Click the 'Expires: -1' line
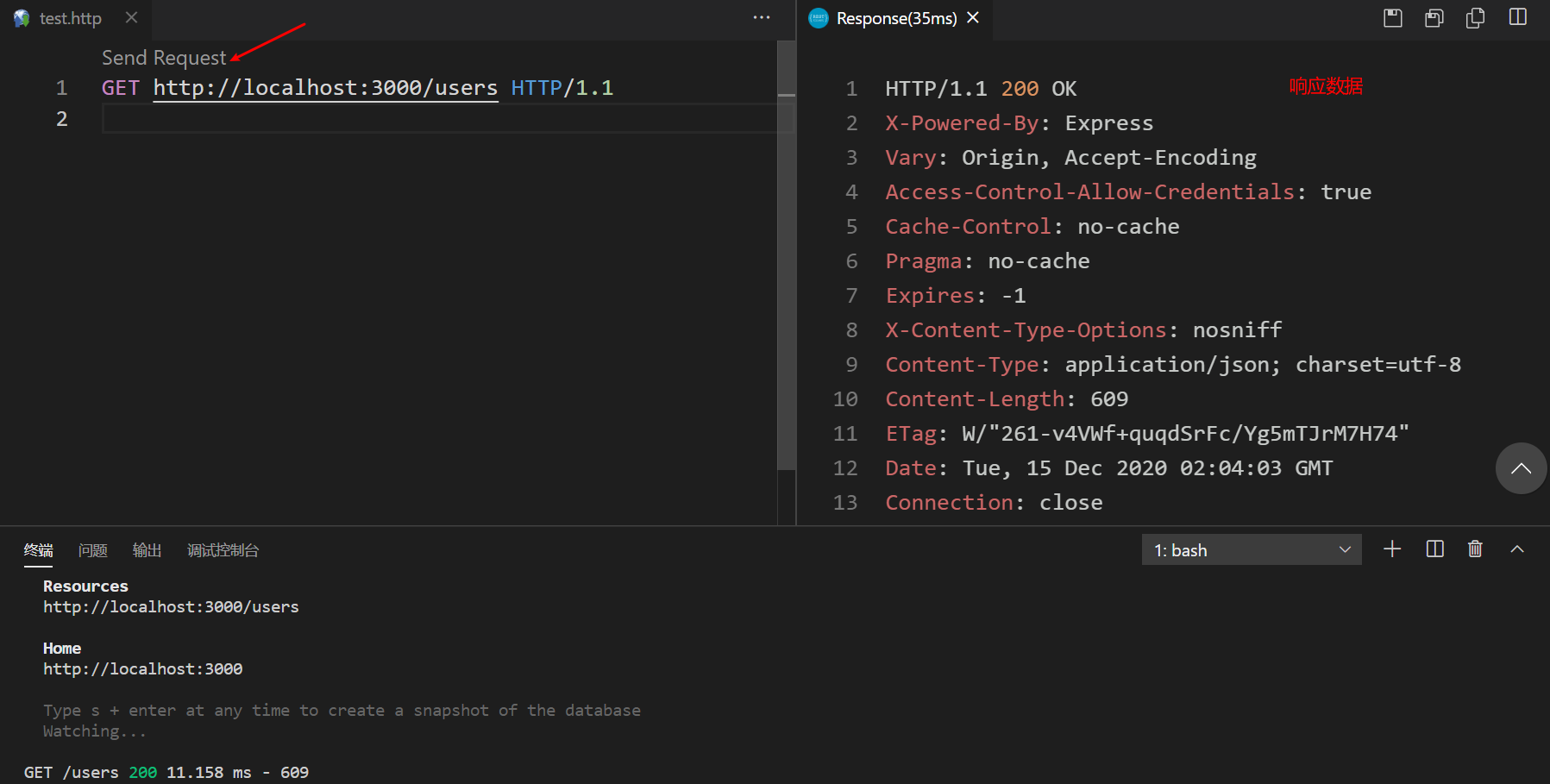The height and width of the screenshot is (784, 1550). pos(956,296)
